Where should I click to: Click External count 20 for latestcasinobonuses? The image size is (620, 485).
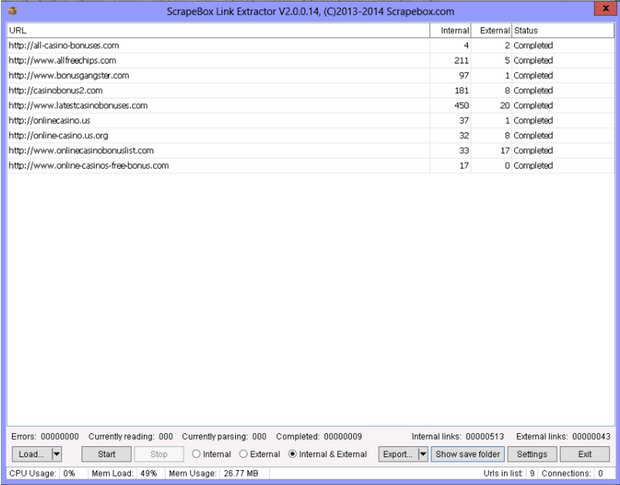[505, 106]
